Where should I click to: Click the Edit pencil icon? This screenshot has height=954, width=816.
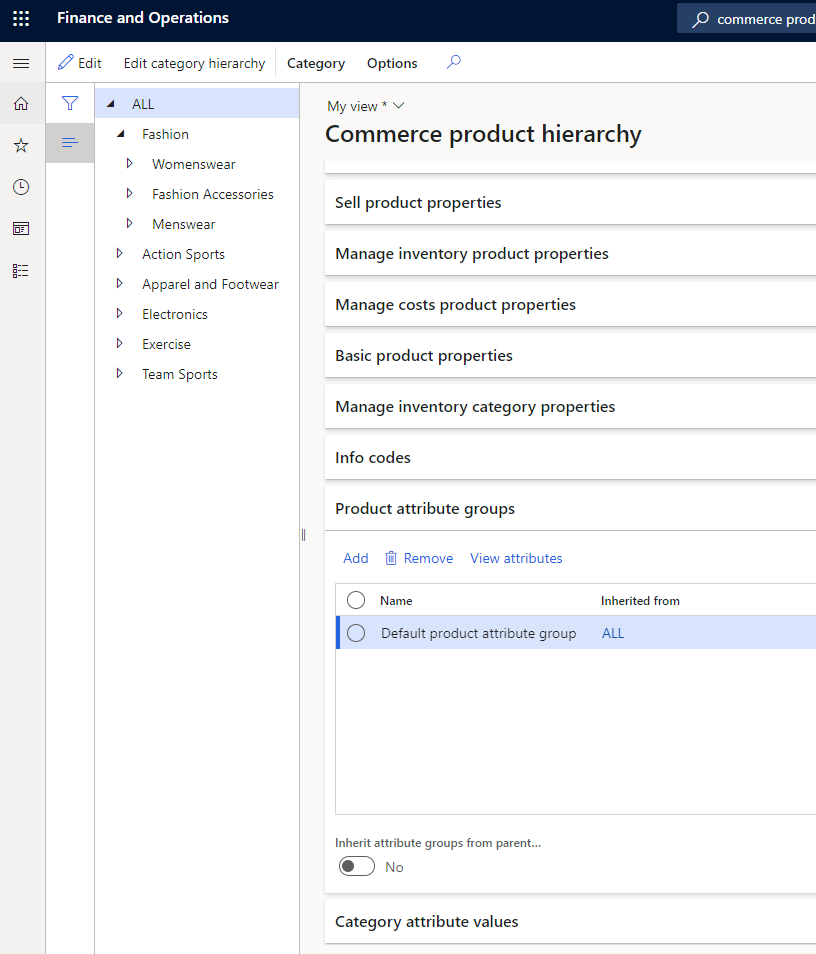click(62, 62)
